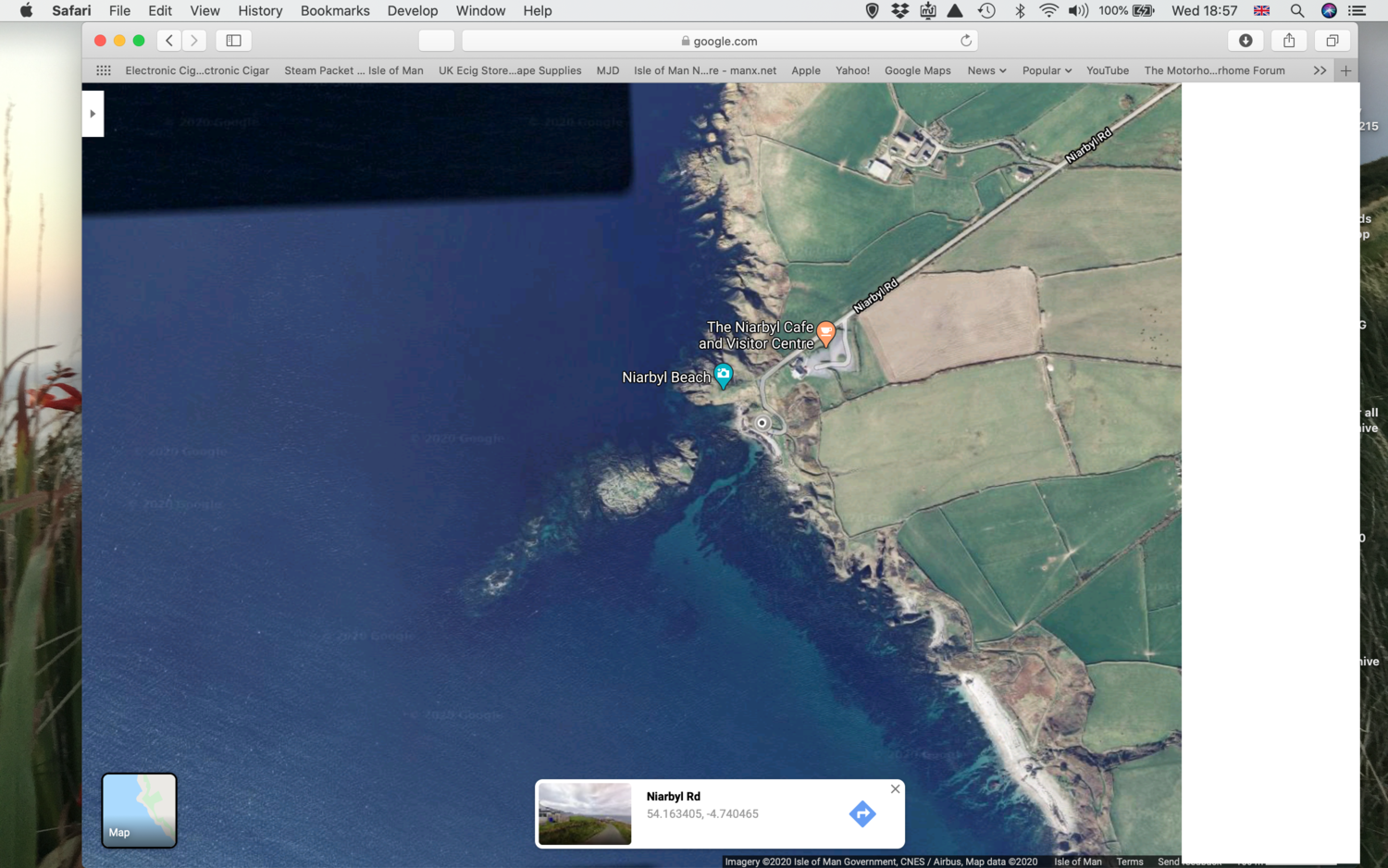
Task: Open The Motorhome Forum bookmark
Action: click(1214, 70)
